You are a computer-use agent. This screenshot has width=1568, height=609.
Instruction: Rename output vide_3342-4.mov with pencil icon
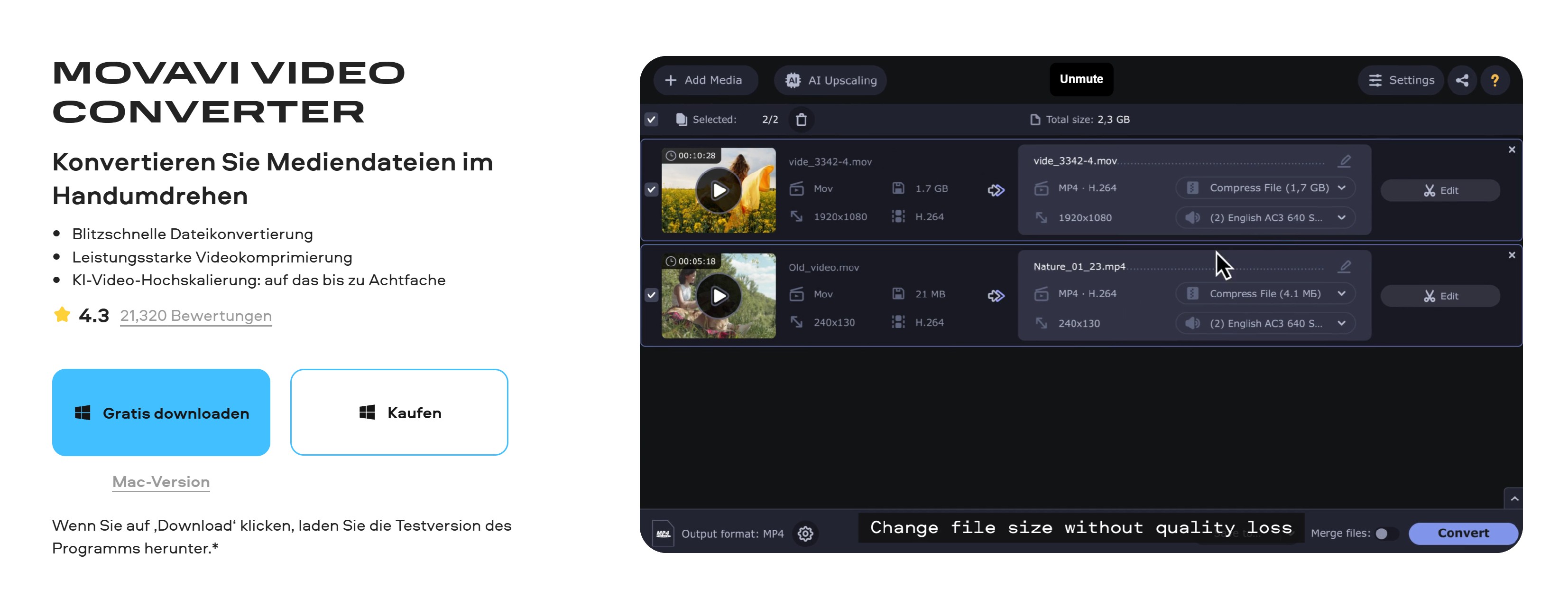tap(1345, 161)
